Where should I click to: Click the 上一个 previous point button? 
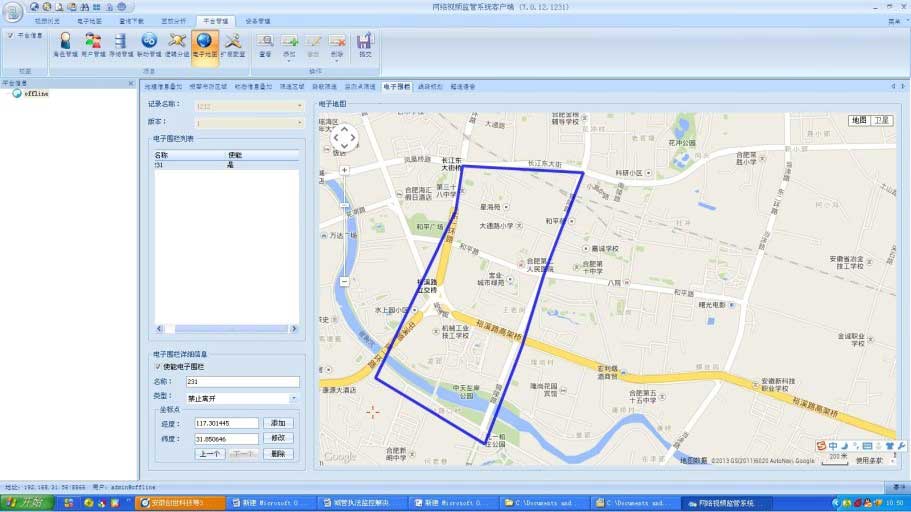click(x=209, y=454)
